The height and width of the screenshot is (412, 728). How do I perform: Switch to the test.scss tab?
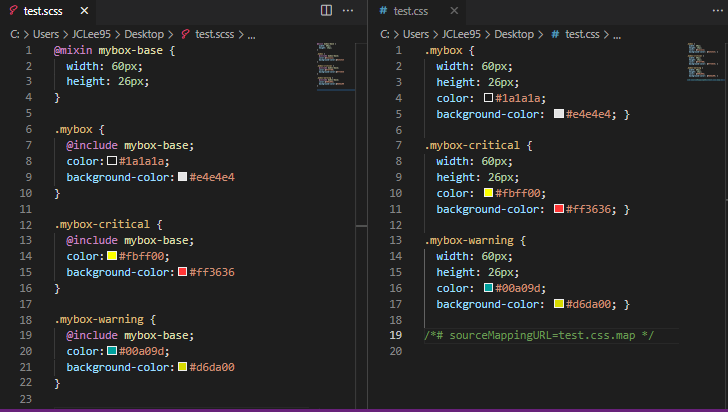coord(45,11)
